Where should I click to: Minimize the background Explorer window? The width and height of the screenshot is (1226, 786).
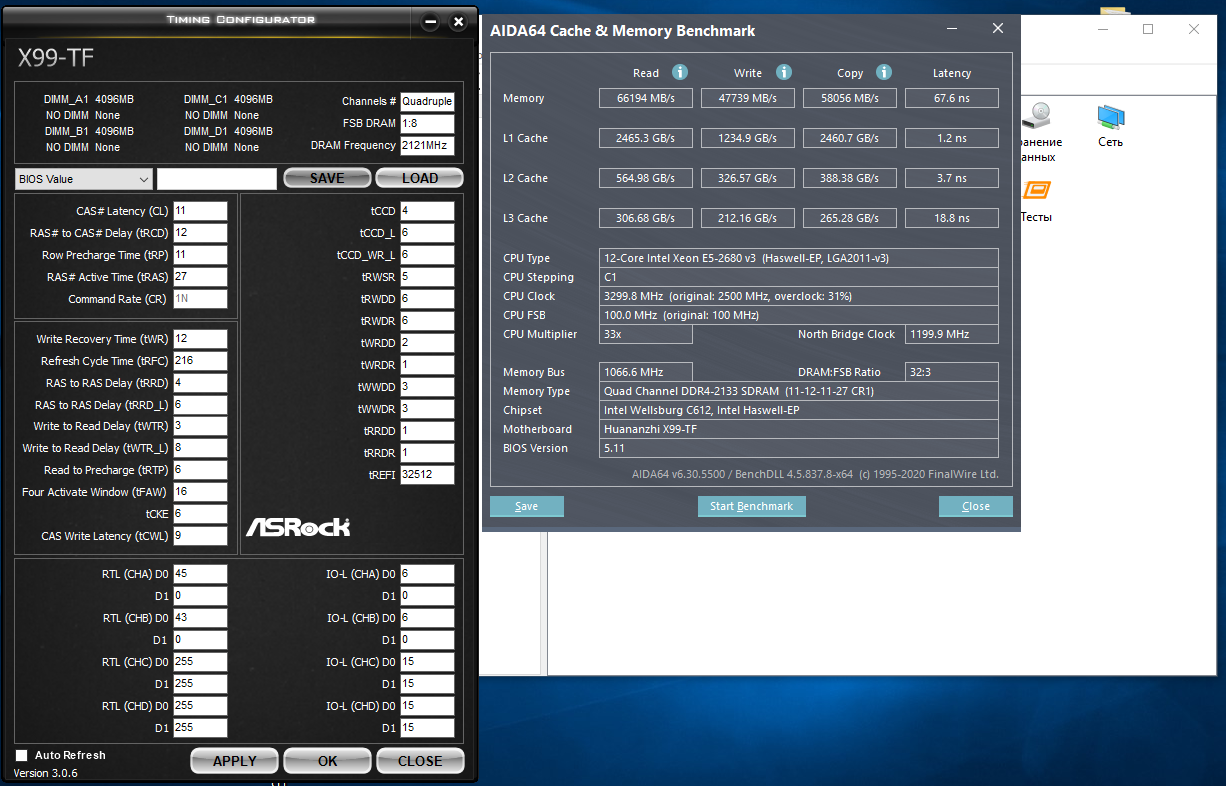pyautogui.click(x=1102, y=29)
